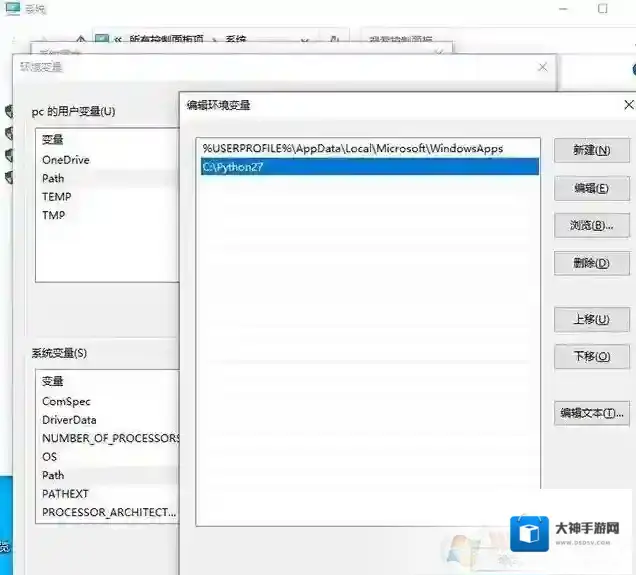Image resolution: width=636 pixels, height=575 pixels.
Task: Move entry down with 下移(O)
Action: [592, 356]
